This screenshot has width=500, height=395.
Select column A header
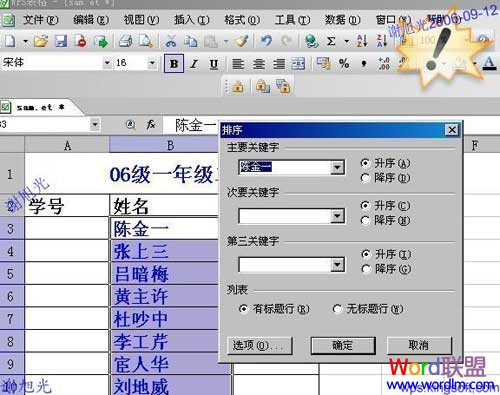click(x=67, y=145)
